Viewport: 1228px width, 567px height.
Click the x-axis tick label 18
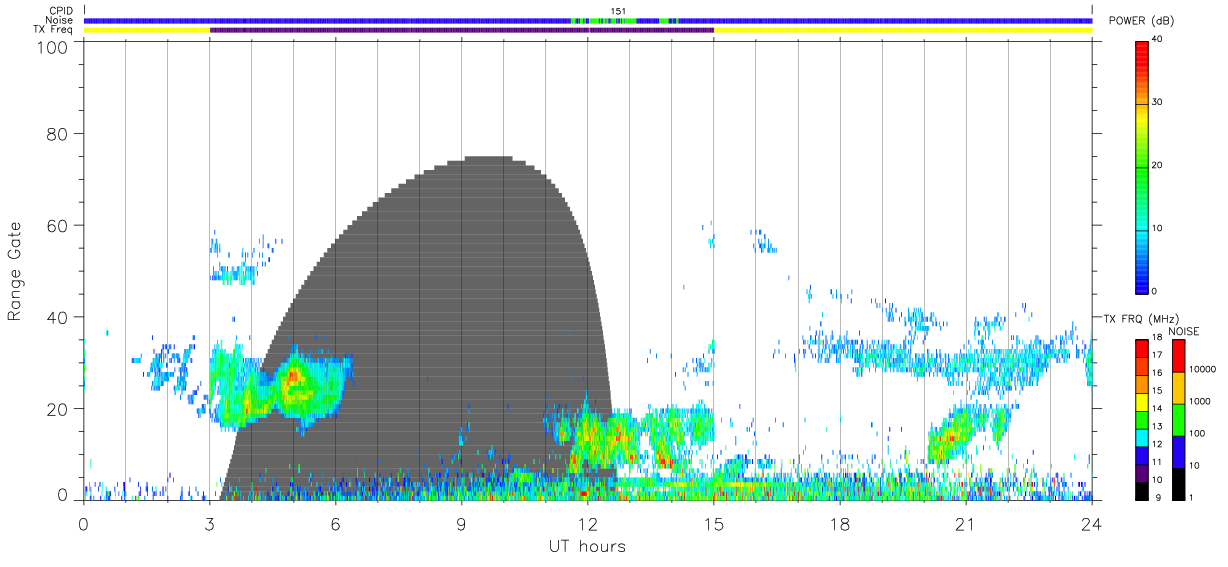click(840, 524)
